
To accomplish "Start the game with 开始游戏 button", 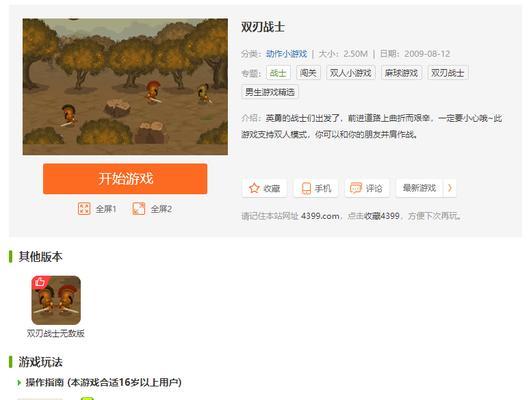I will (125, 178).
